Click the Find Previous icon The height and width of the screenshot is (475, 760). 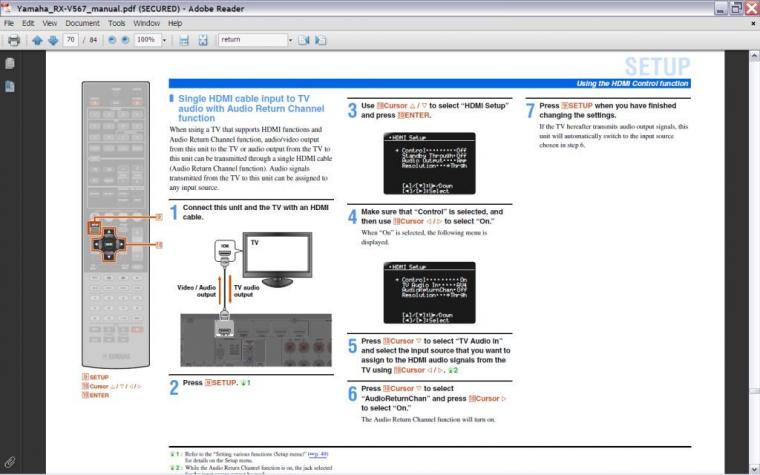(304, 40)
